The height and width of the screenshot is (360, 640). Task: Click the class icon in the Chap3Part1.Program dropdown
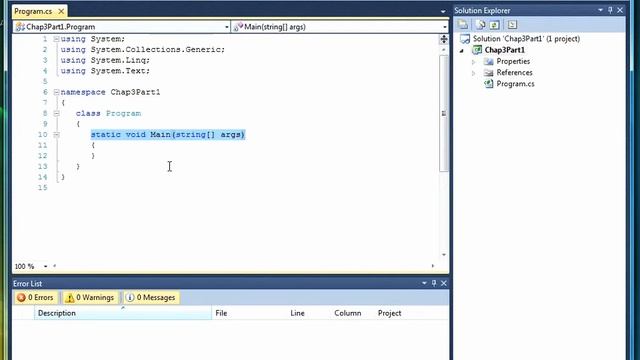(x=20, y=27)
